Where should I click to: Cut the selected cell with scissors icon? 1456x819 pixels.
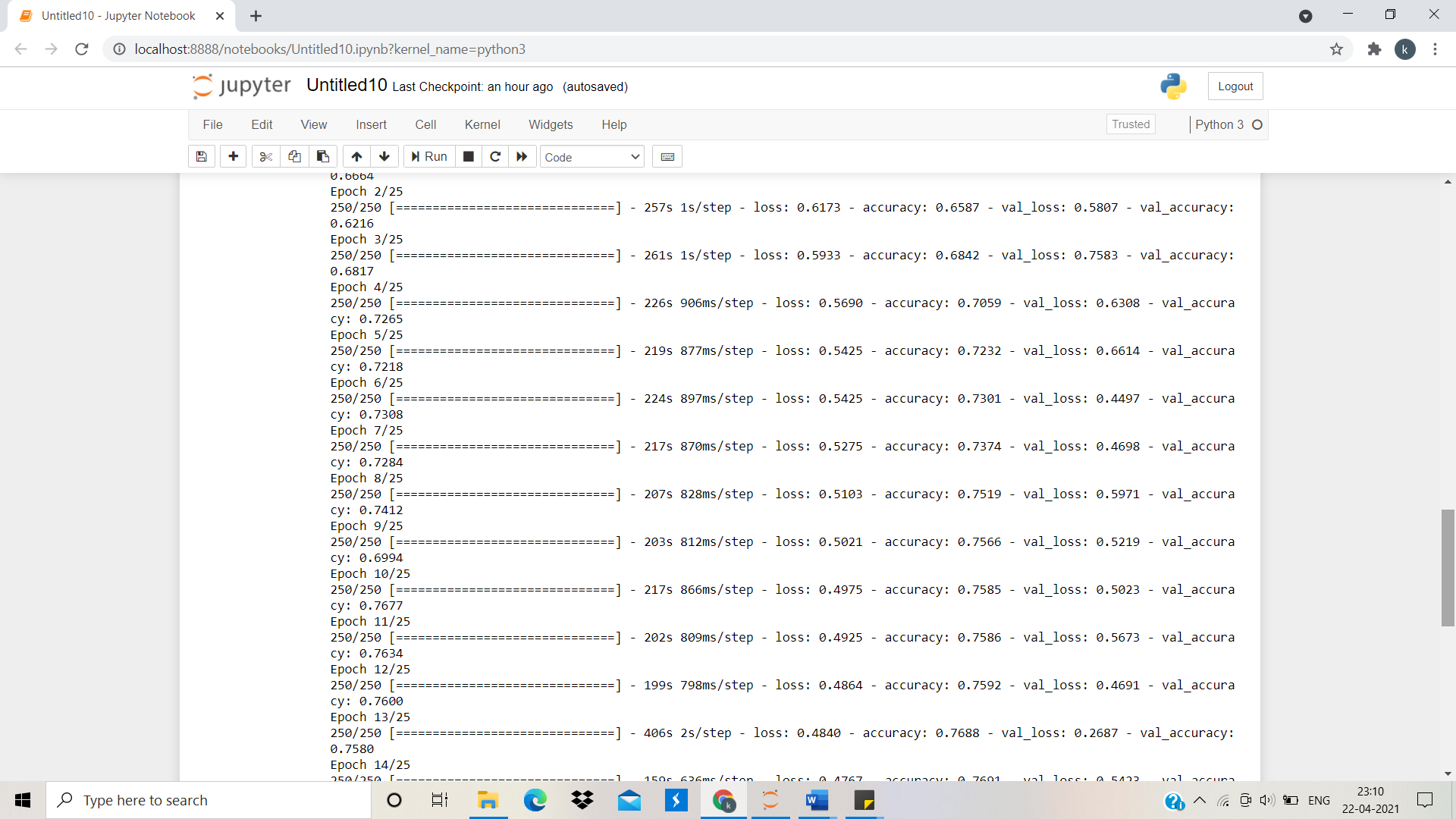point(265,156)
